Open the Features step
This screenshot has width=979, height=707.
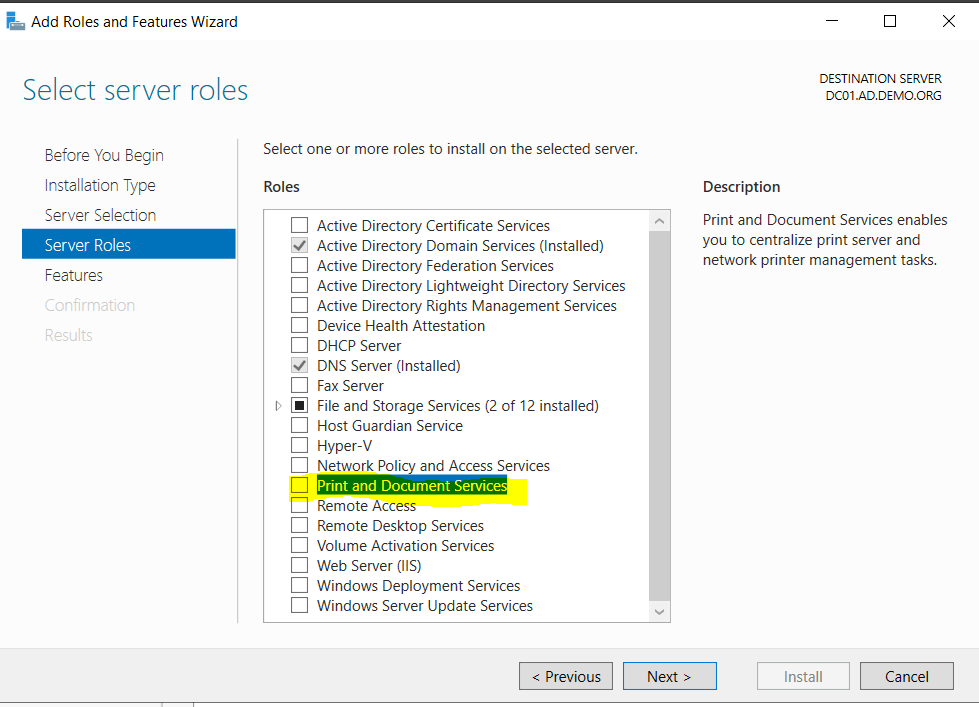point(74,275)
